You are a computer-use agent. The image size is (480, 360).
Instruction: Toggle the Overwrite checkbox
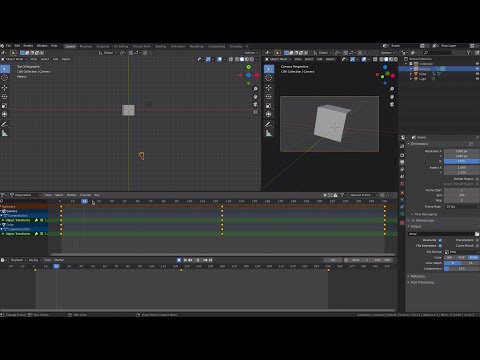(440, 240)
